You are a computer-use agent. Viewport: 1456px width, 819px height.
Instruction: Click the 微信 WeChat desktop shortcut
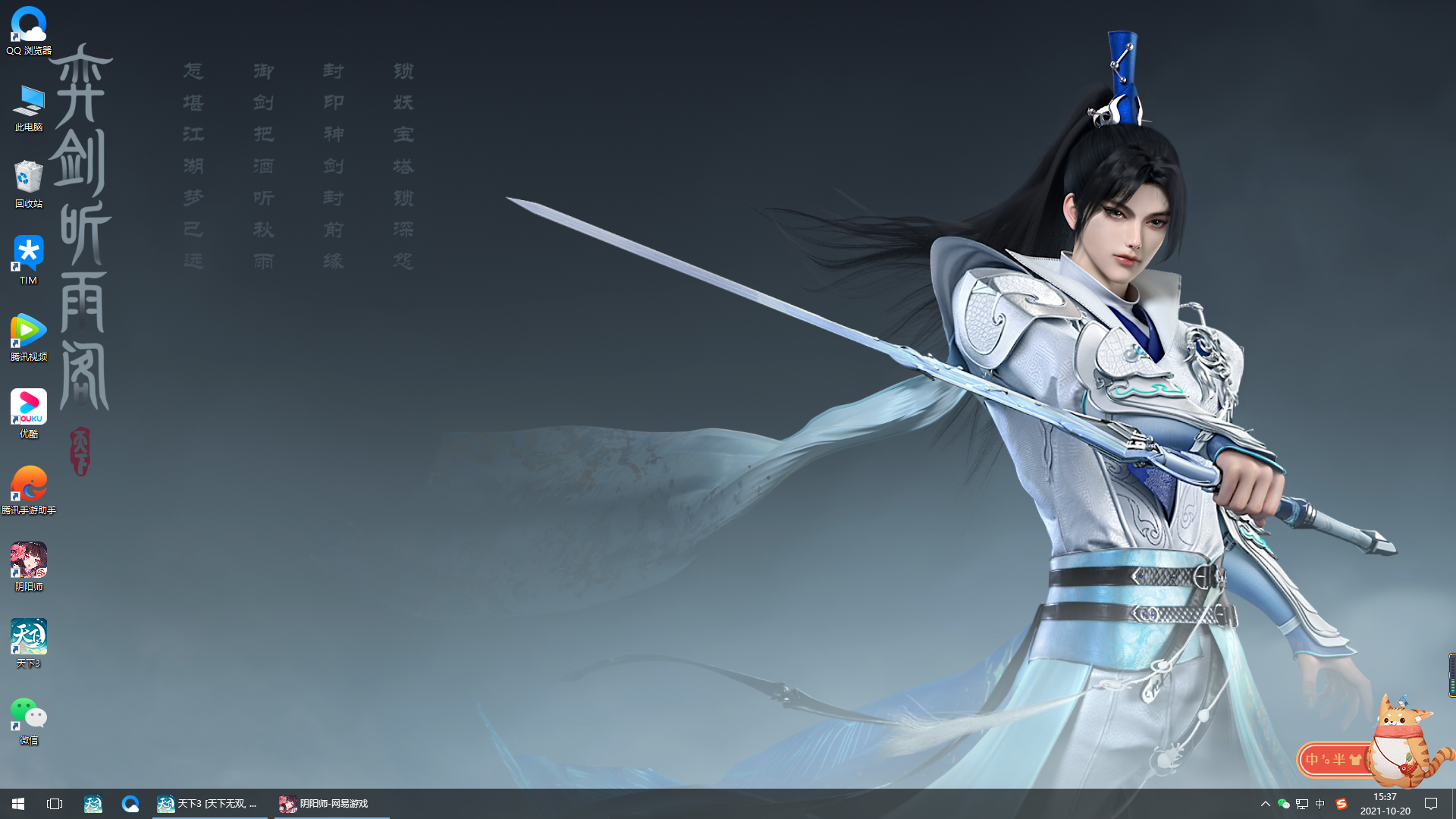coord(29,720)
